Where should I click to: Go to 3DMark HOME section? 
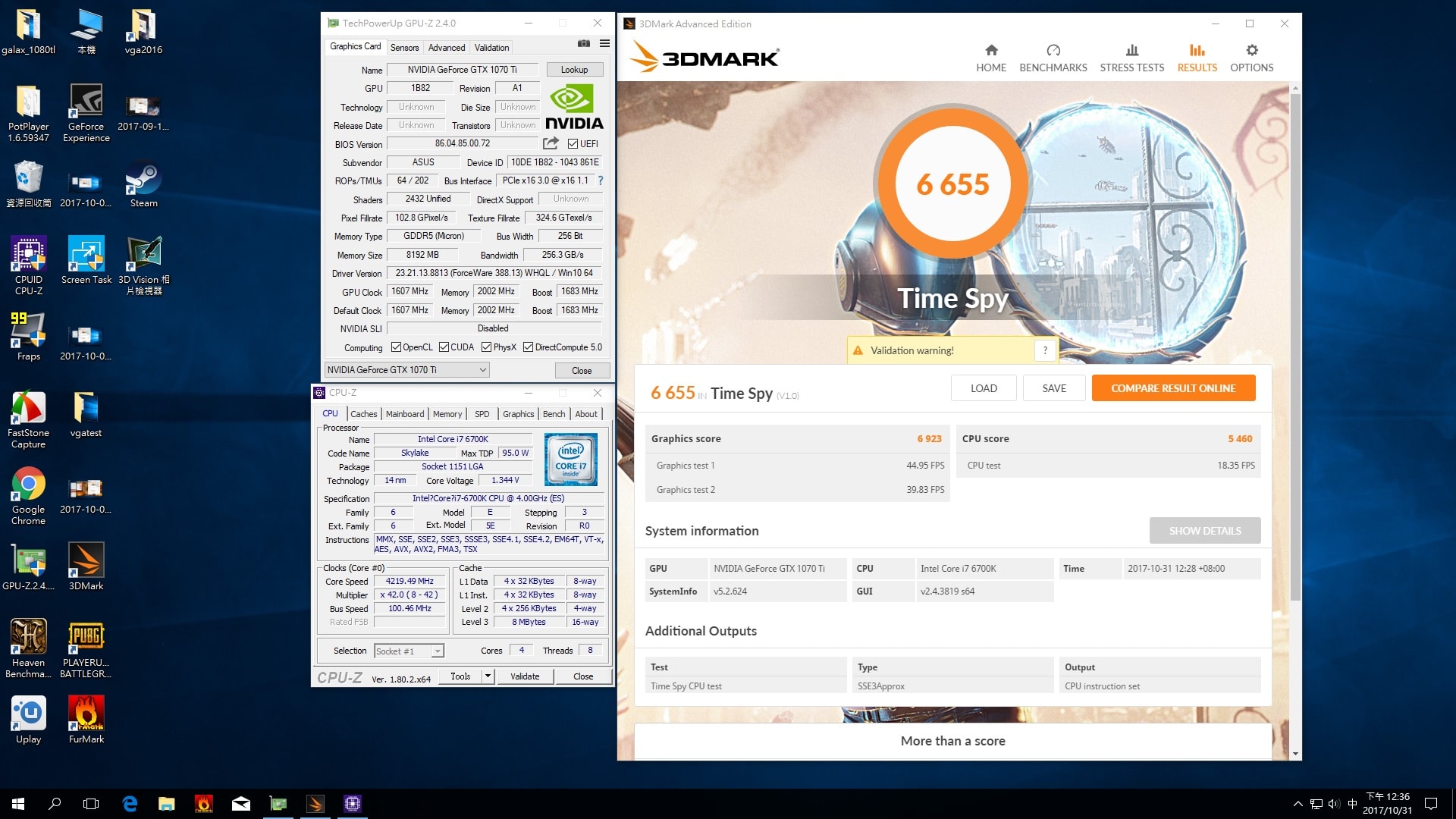991,58
